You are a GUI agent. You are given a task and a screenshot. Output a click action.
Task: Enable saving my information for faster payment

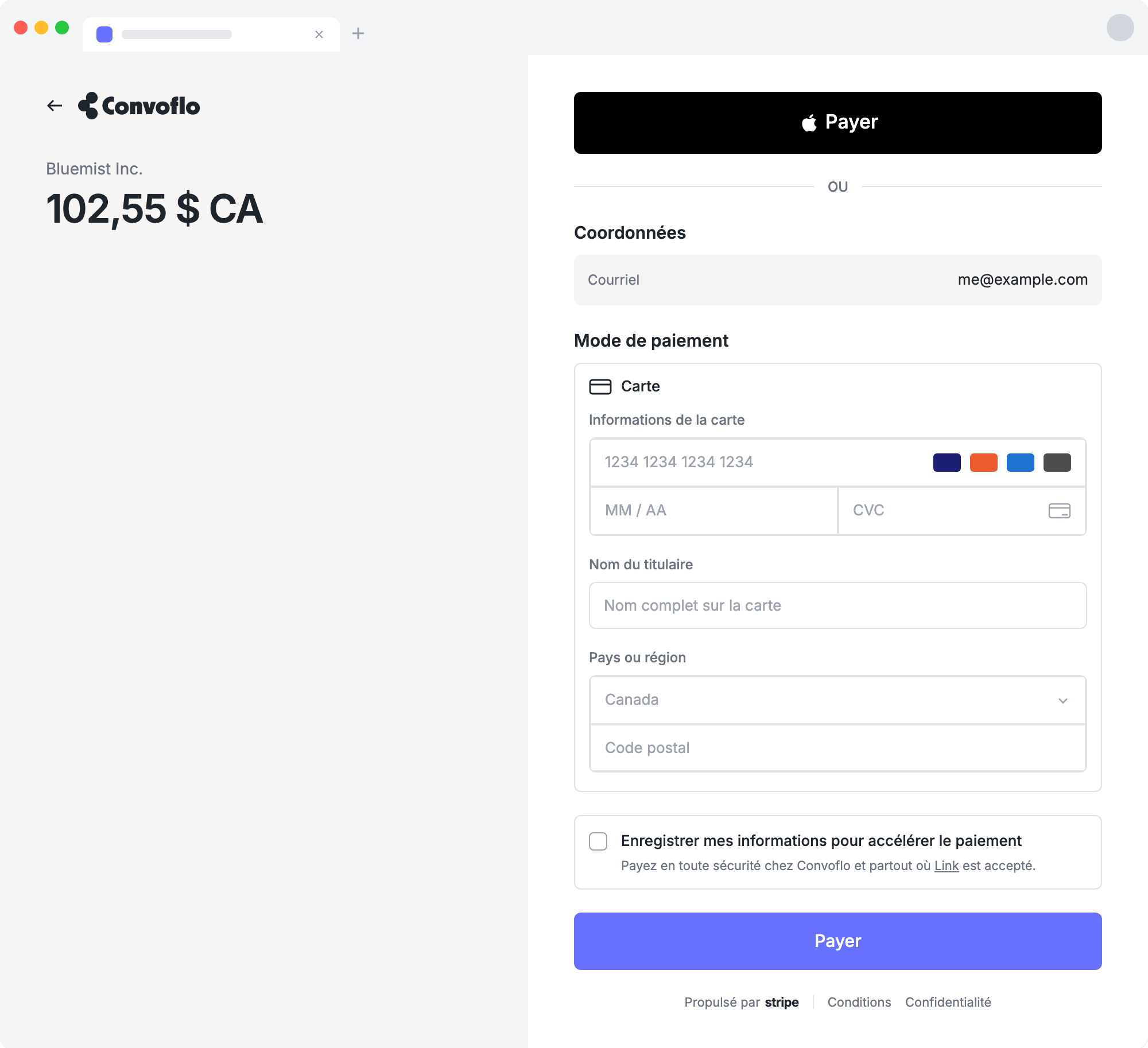[598, 841]
